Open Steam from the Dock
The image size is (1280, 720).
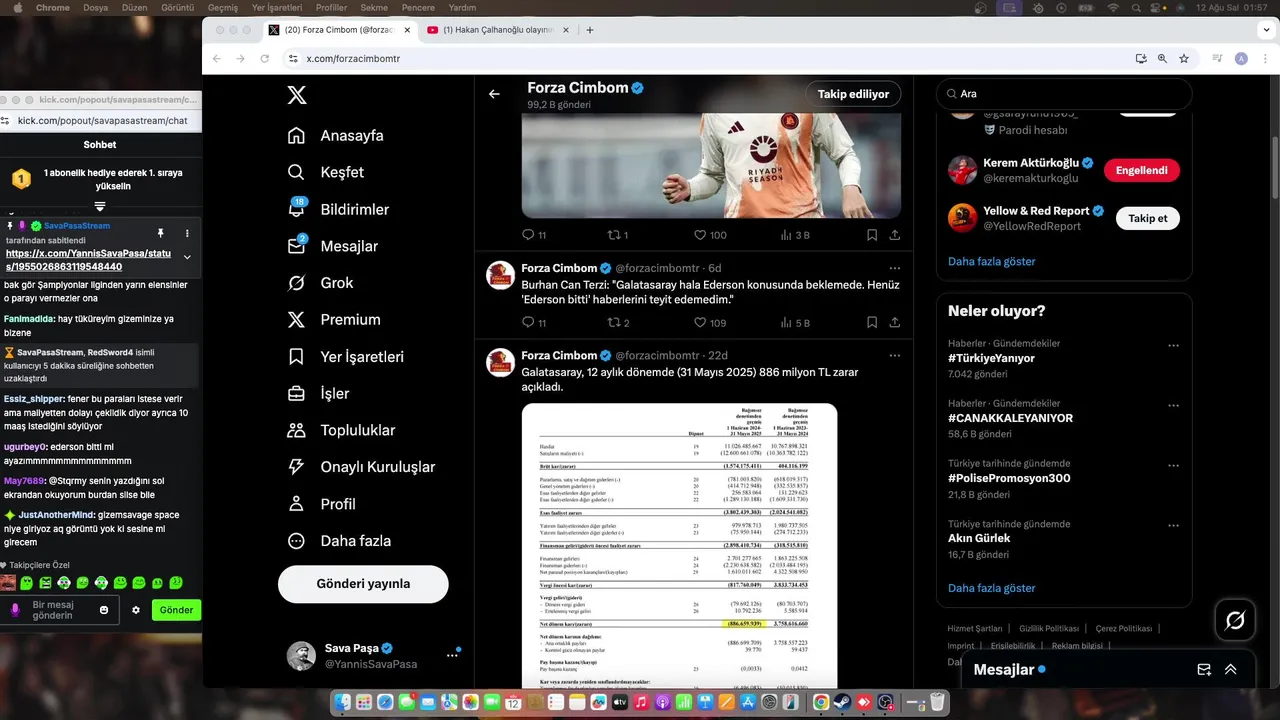pyautogui.click(x=842, y=703)
